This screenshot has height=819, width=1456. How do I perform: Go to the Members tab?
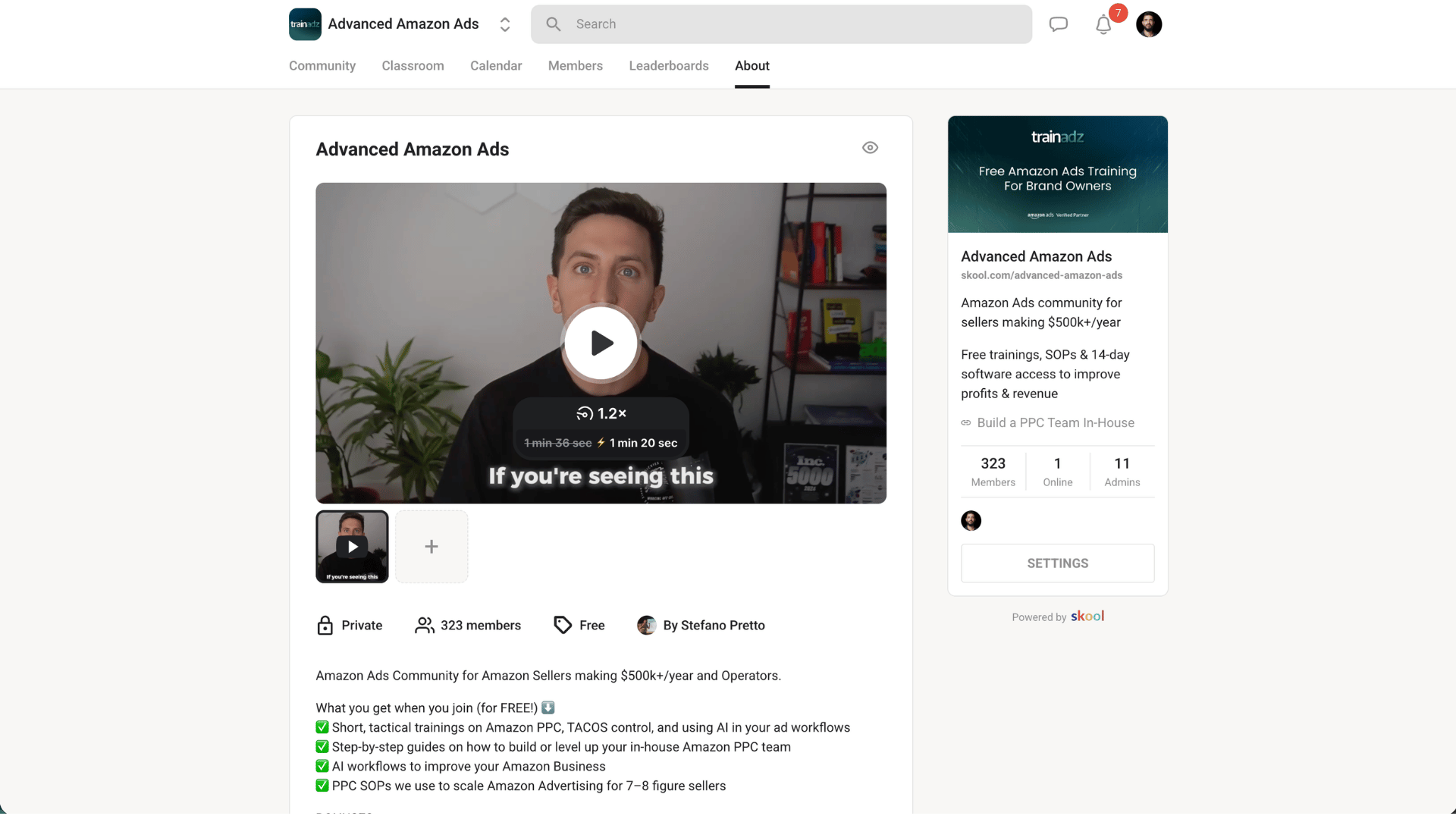click(x=575, y=66)
